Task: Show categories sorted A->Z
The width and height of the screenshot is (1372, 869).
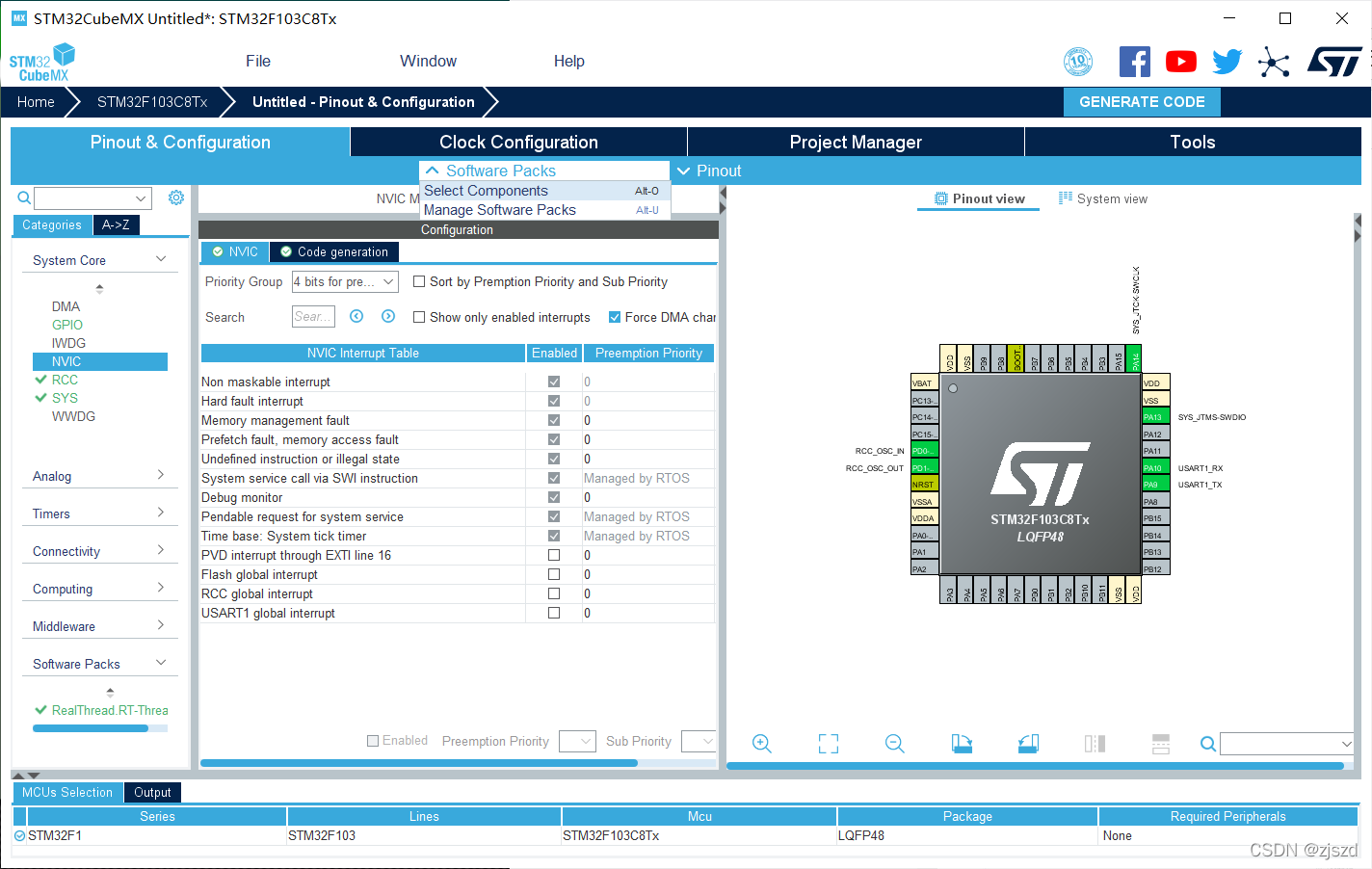Action: click(x=117, y=224)
